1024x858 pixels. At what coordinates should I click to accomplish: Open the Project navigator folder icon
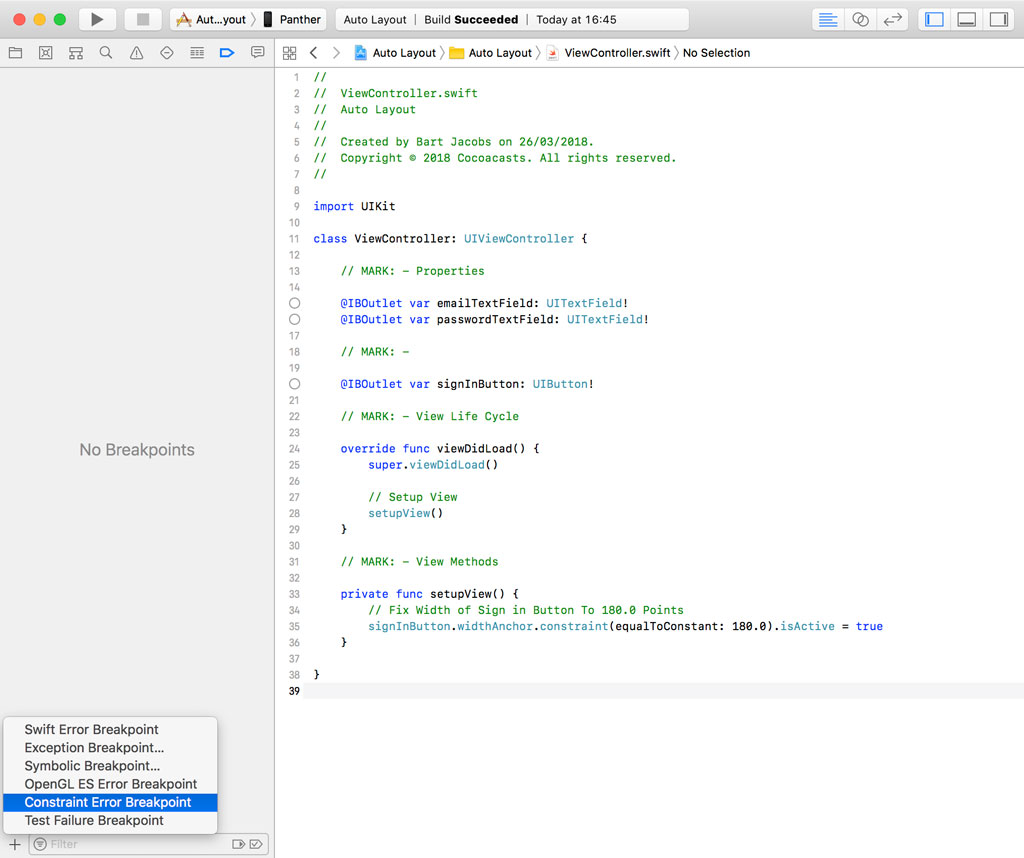tap(15, 52)
